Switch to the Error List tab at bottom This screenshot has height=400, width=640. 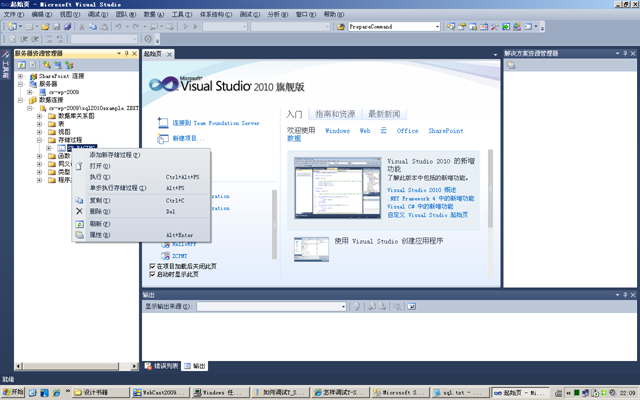162,366
